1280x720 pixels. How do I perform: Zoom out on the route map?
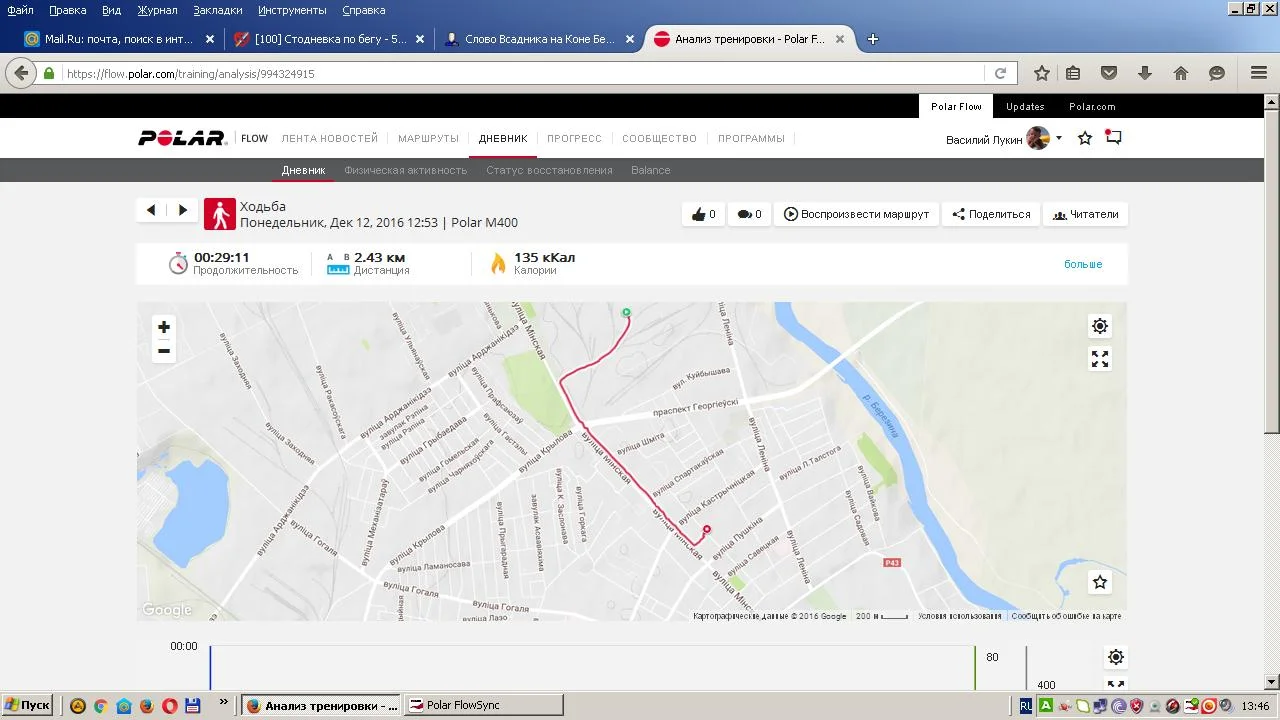164,351
